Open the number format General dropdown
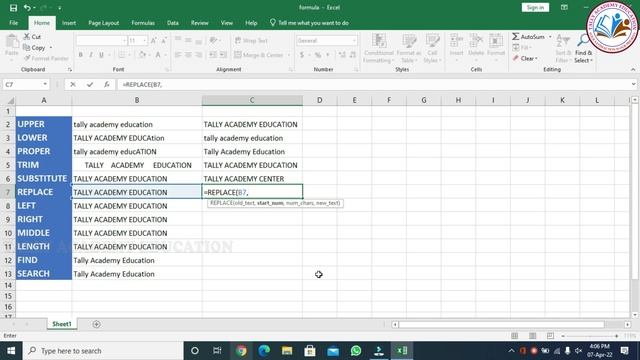The image size is (640, 360). (354, 40)
